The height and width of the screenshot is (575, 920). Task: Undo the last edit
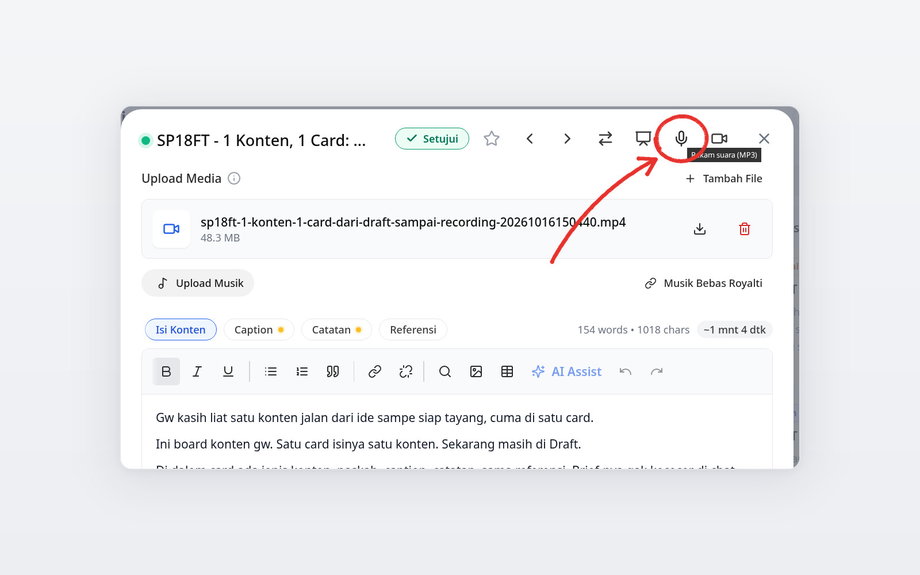625,371
